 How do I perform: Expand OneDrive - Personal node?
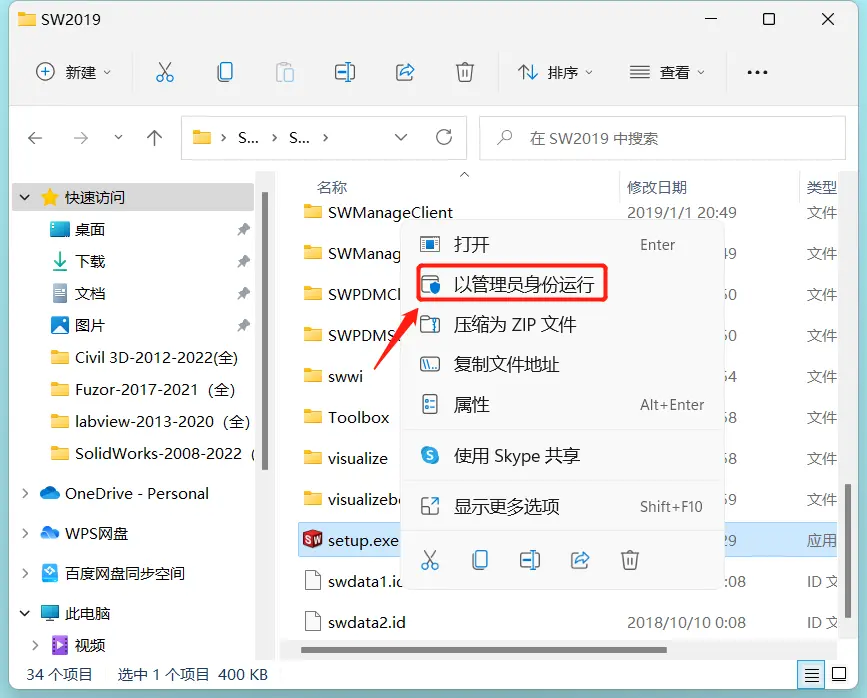pyautogui.click(x=25, y=493)
